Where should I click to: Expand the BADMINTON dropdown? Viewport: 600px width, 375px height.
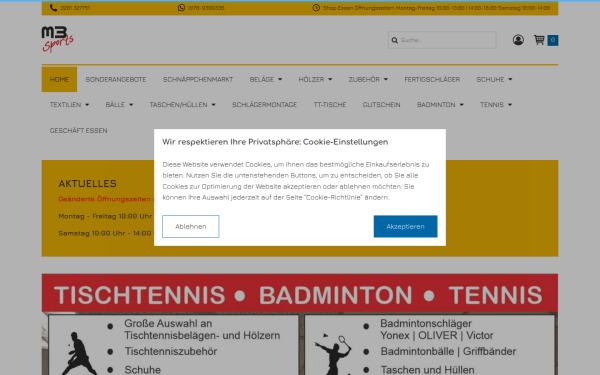pyautogui.click(x=440, y=105)
